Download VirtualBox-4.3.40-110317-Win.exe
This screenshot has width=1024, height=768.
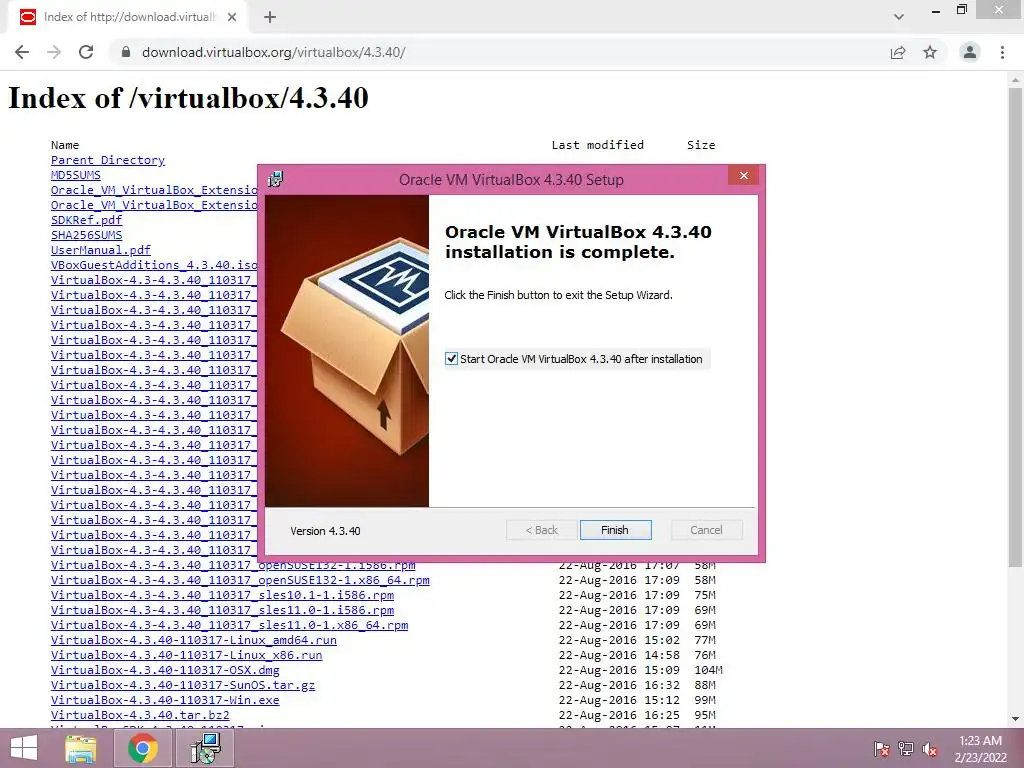coord(165,700)
